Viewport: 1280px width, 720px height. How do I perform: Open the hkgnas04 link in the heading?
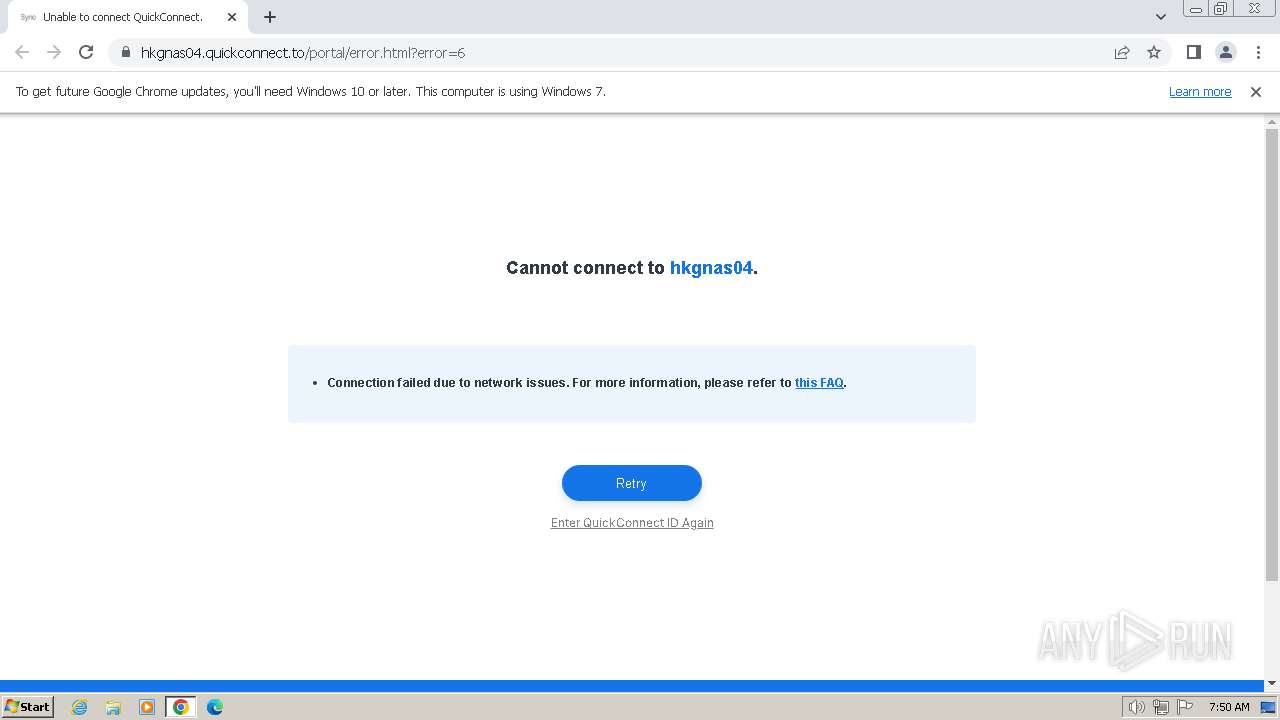(711, 267)
